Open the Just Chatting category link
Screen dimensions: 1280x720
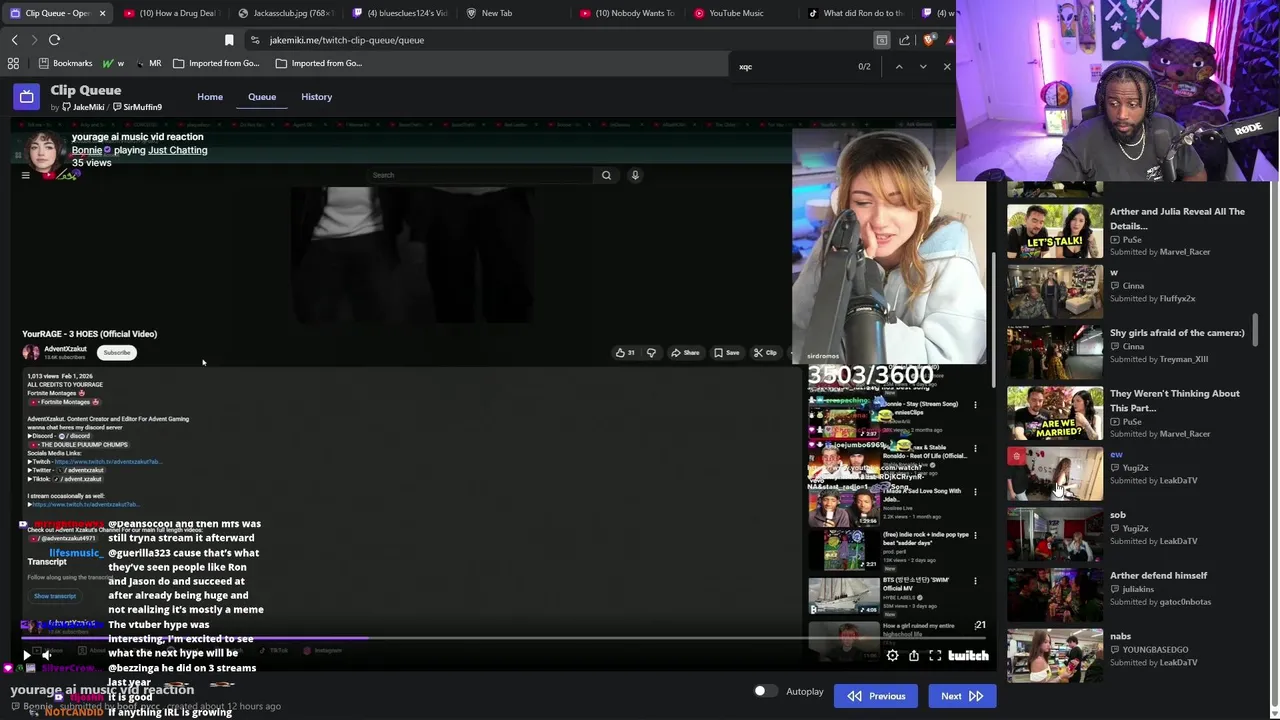(178, 150)
